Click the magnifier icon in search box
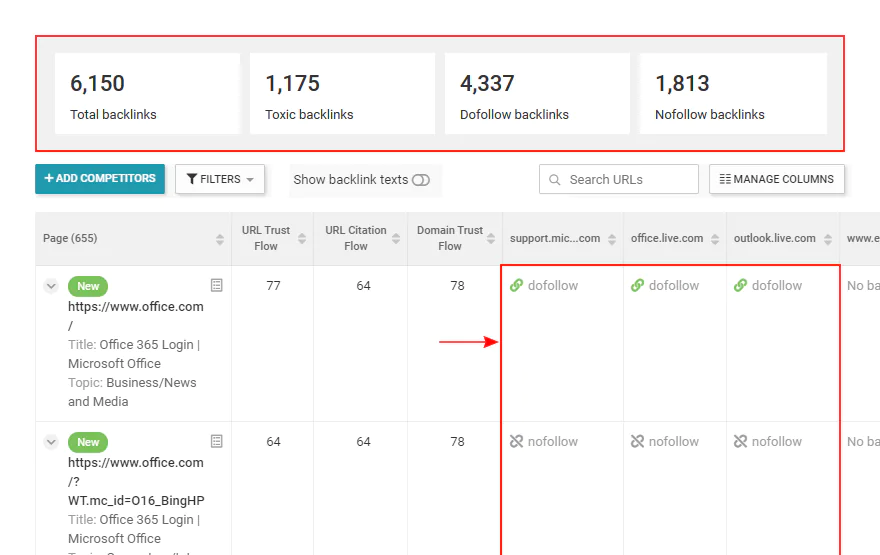This screenshot has width=880, height=555. pyautogui.click(x=554, y=180)
